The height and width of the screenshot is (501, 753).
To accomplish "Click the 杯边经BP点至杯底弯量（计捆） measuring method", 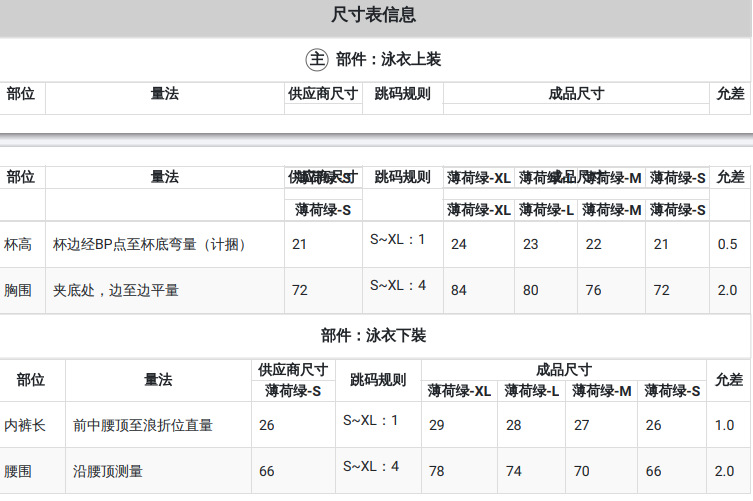I will (x=149, y=244).
